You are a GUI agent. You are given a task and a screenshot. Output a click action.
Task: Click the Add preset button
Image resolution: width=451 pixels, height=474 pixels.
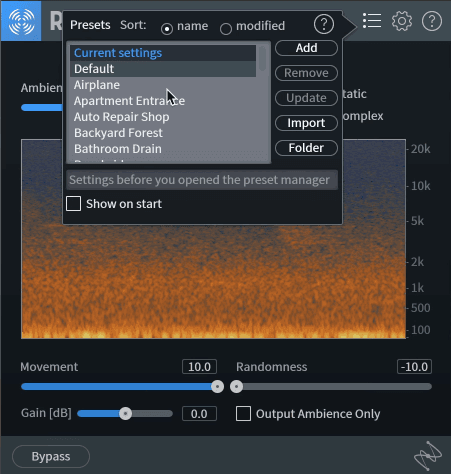click(306, 48)
